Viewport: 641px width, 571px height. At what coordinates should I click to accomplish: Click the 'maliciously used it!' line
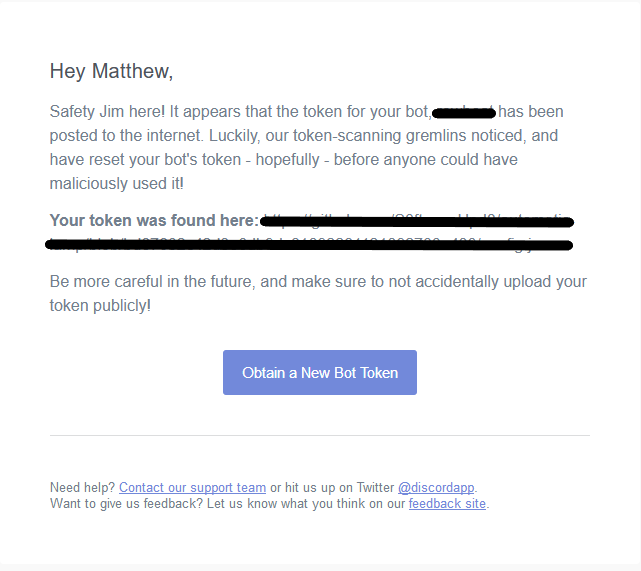[x=116, y=184]
